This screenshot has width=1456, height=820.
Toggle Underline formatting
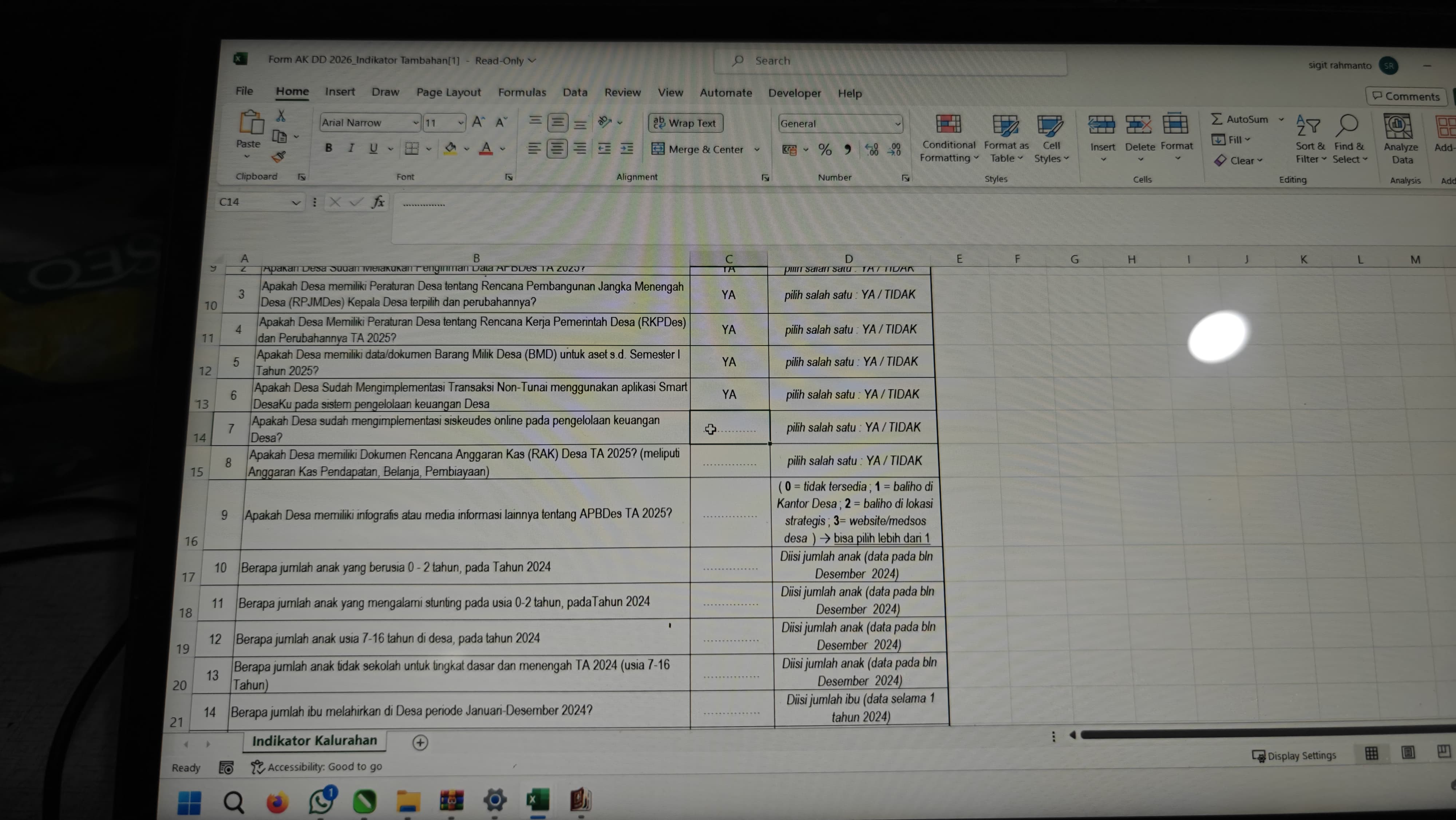[373, 148]
